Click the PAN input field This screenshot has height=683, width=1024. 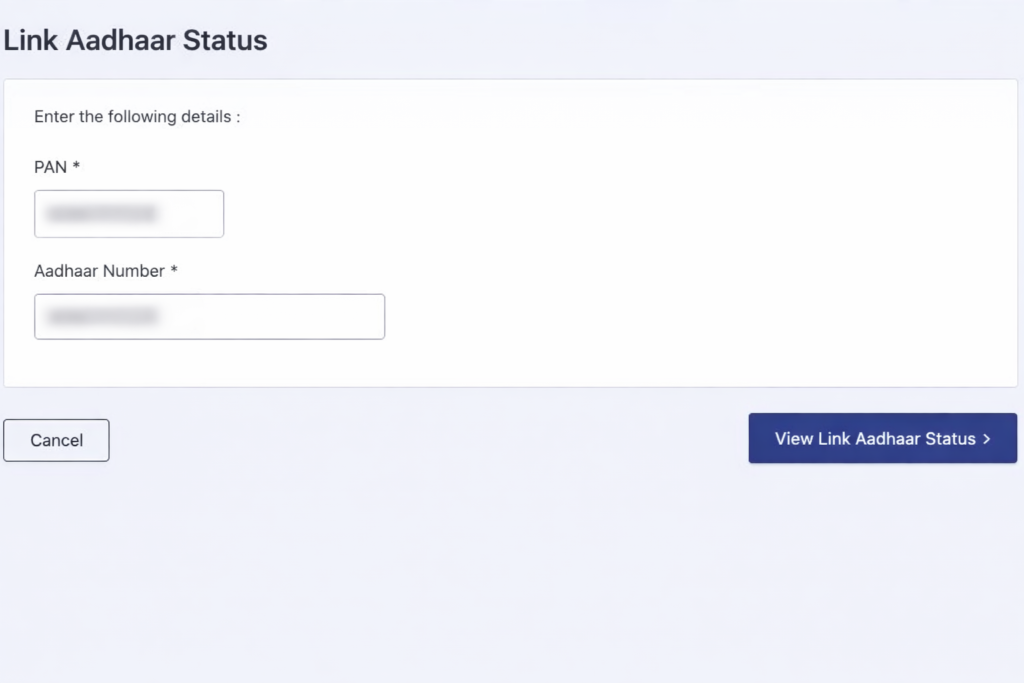[128, 214]
